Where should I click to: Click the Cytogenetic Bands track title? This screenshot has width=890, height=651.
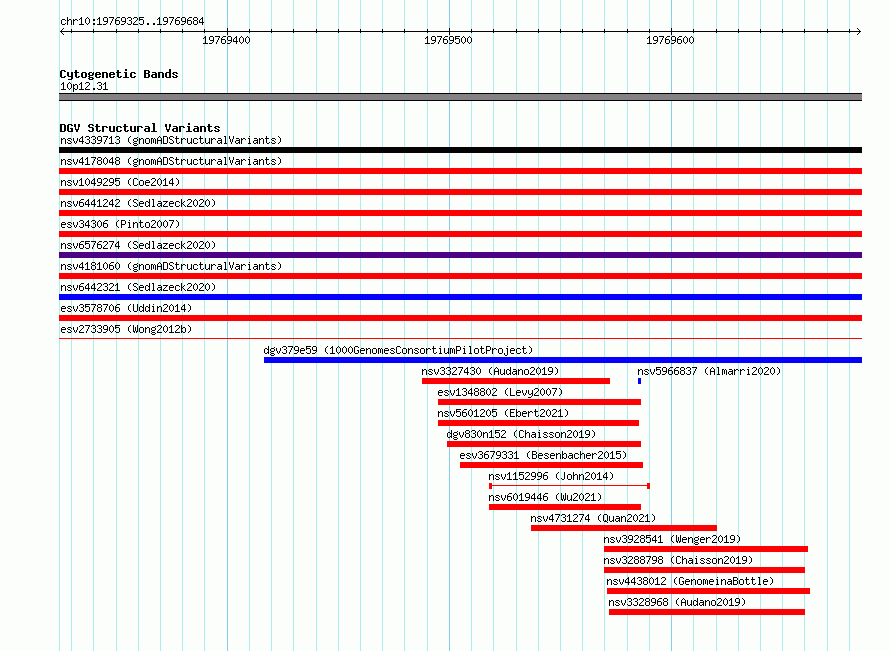tap(119, 74)
